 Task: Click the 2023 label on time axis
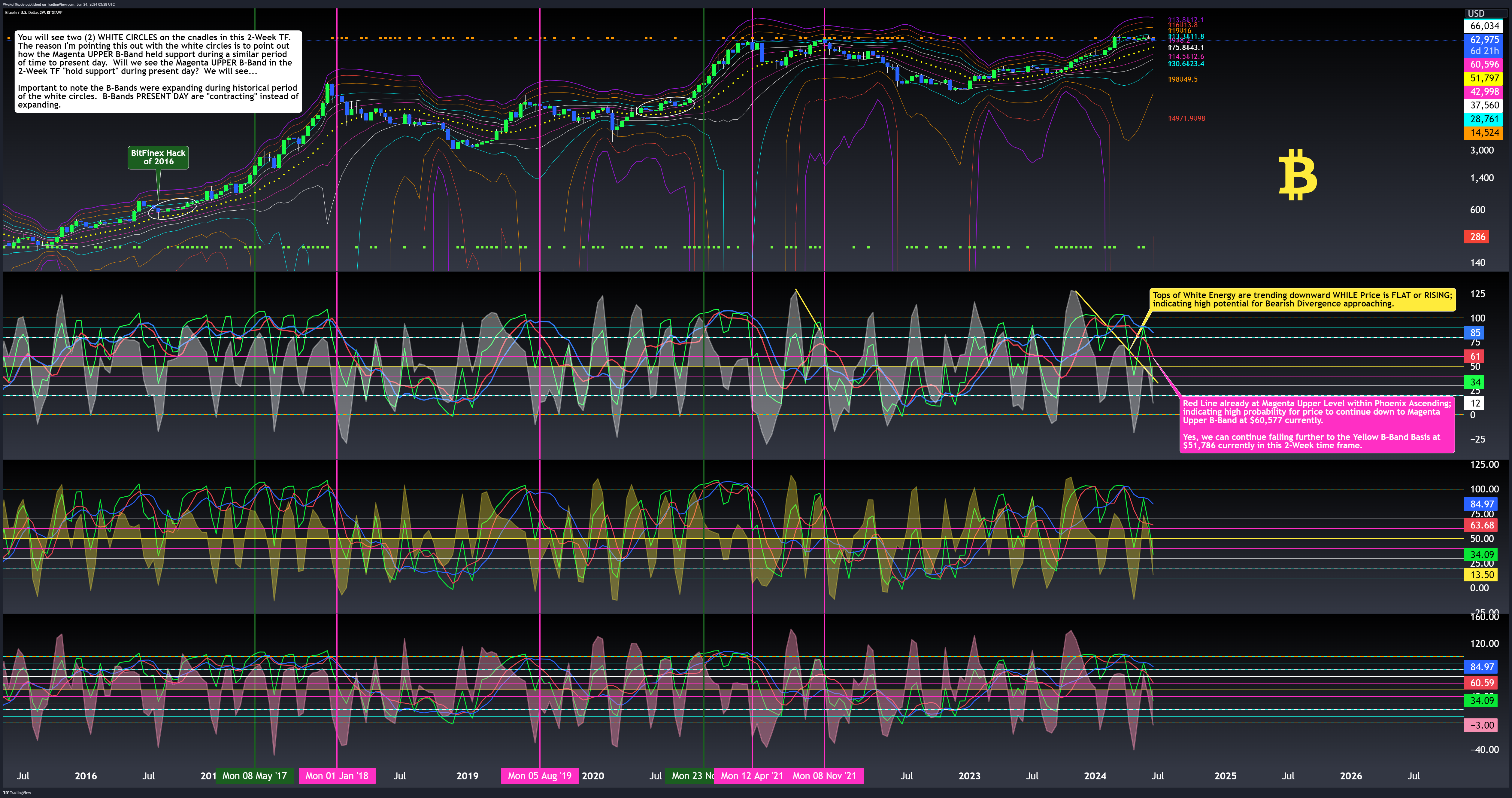pyautogui.click(x=969, y=776)
